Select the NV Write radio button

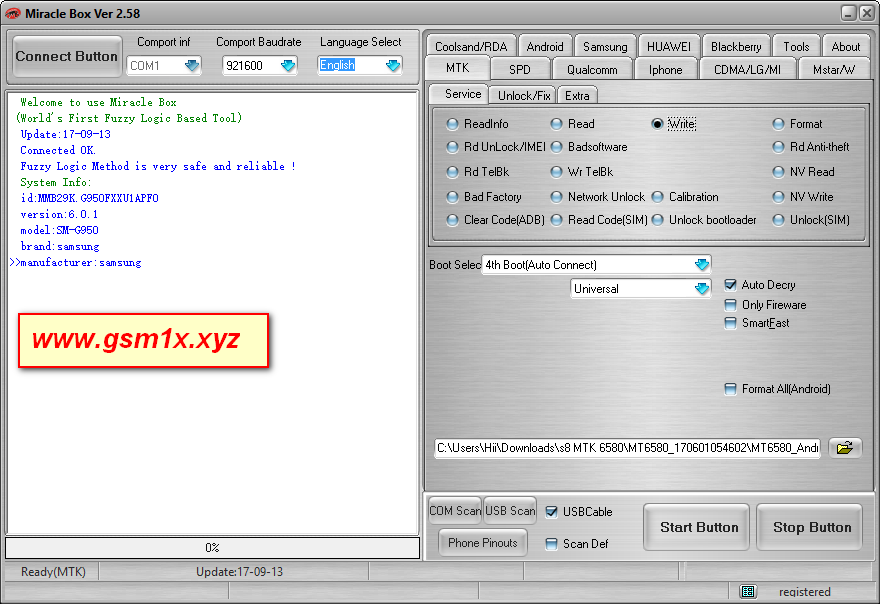(x=778, y=197)
